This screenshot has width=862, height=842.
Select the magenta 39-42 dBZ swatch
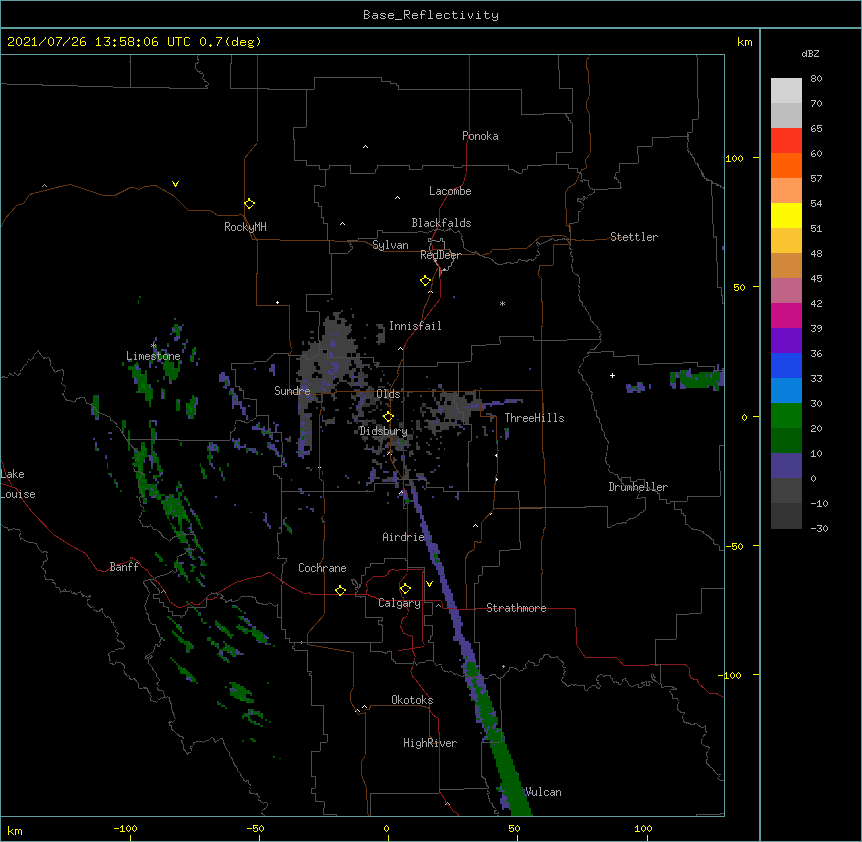tap(786, 315)
